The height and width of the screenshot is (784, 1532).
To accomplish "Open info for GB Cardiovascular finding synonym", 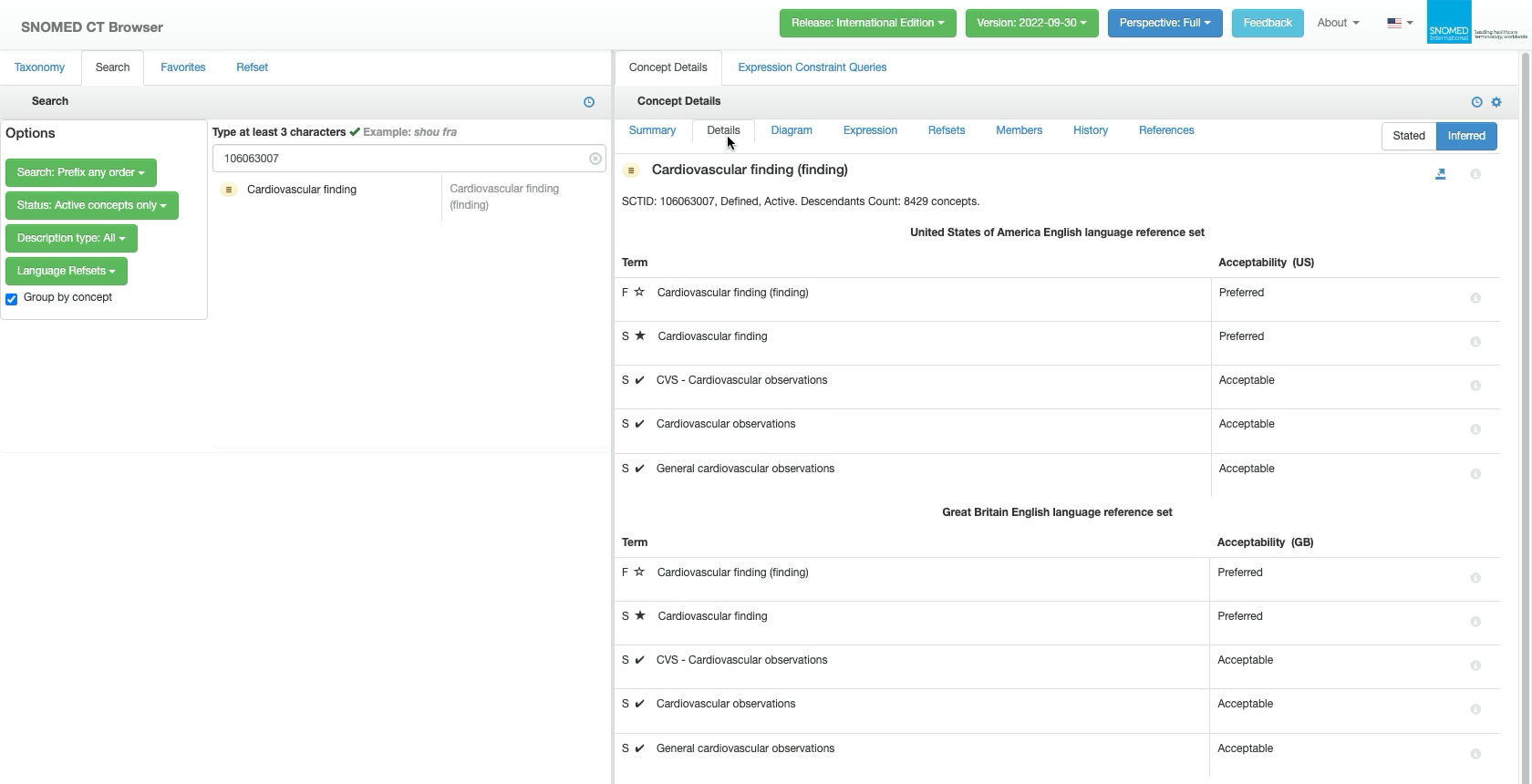I will click(1475, 622).
